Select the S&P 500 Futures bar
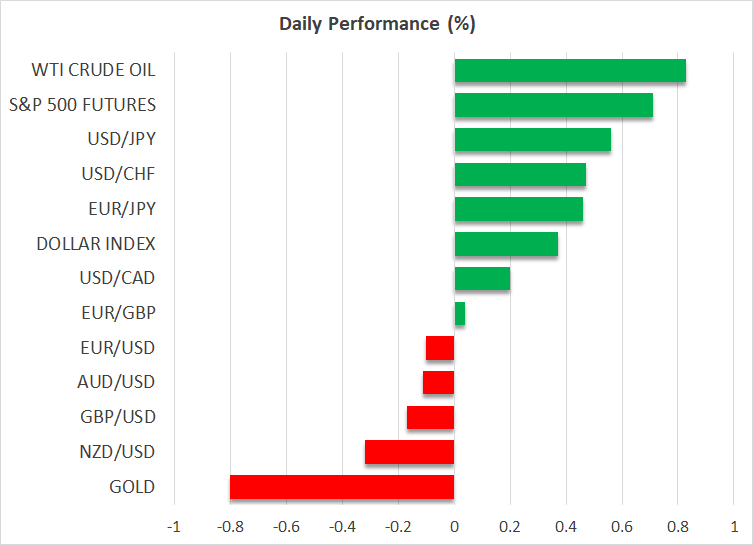This screenshot has width=753, height=545. [553, 105]
